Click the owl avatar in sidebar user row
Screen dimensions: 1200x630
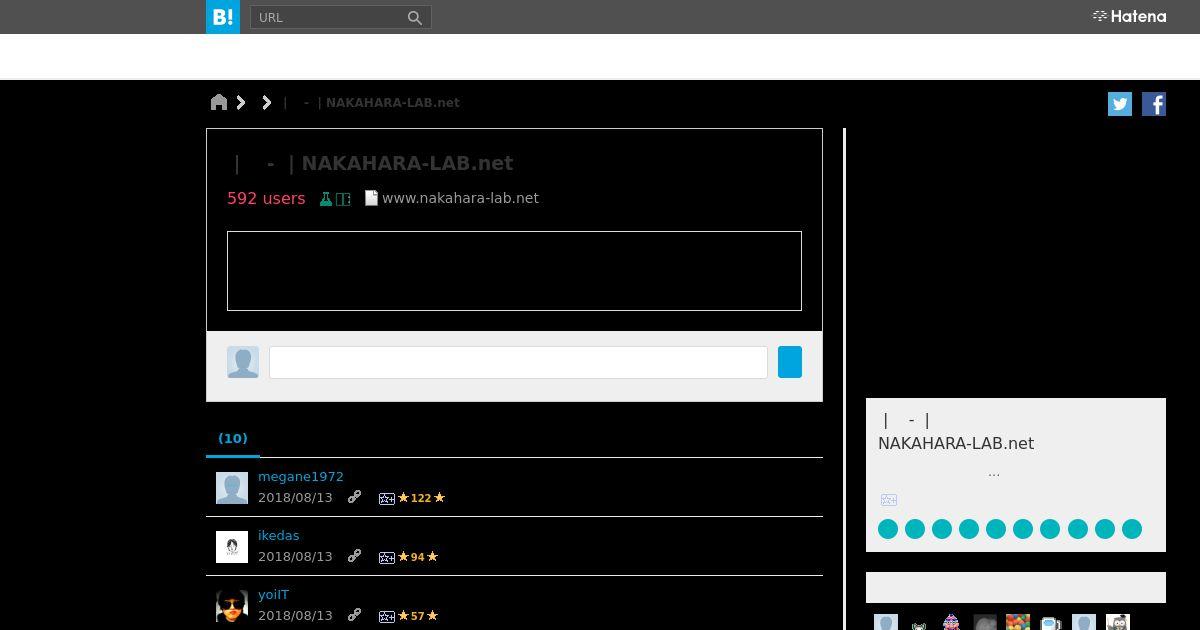pyautogui.click(x=1118, y=623)
